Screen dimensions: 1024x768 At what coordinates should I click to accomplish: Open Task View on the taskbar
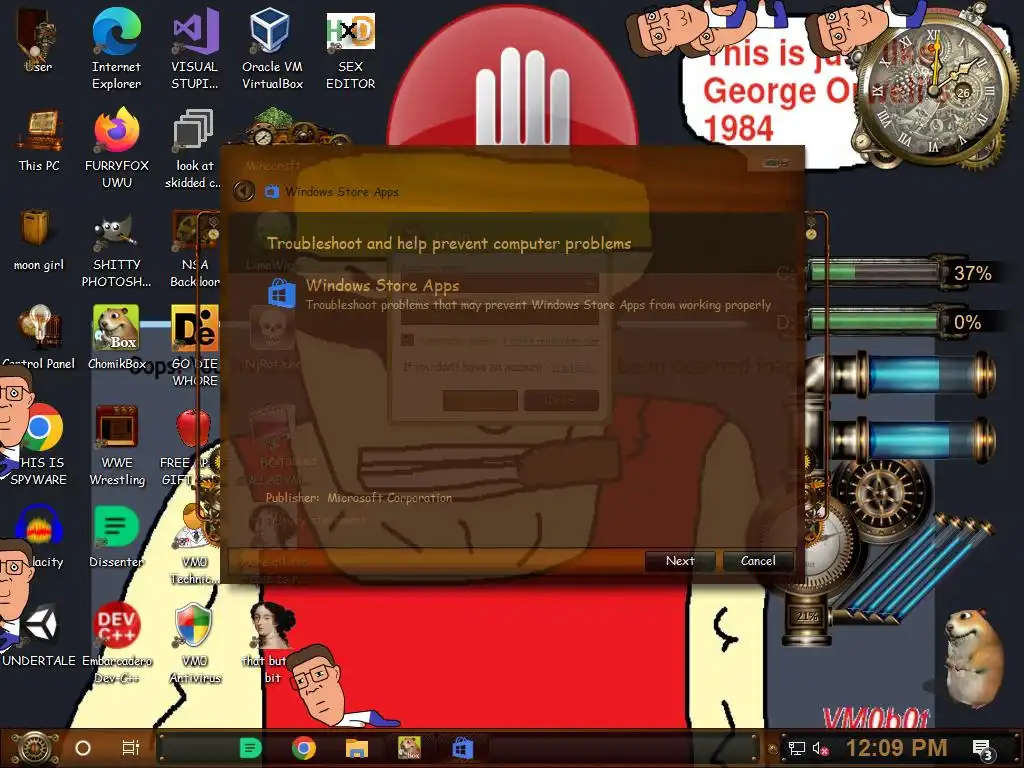pyautogui.click(x=131, y=748)
